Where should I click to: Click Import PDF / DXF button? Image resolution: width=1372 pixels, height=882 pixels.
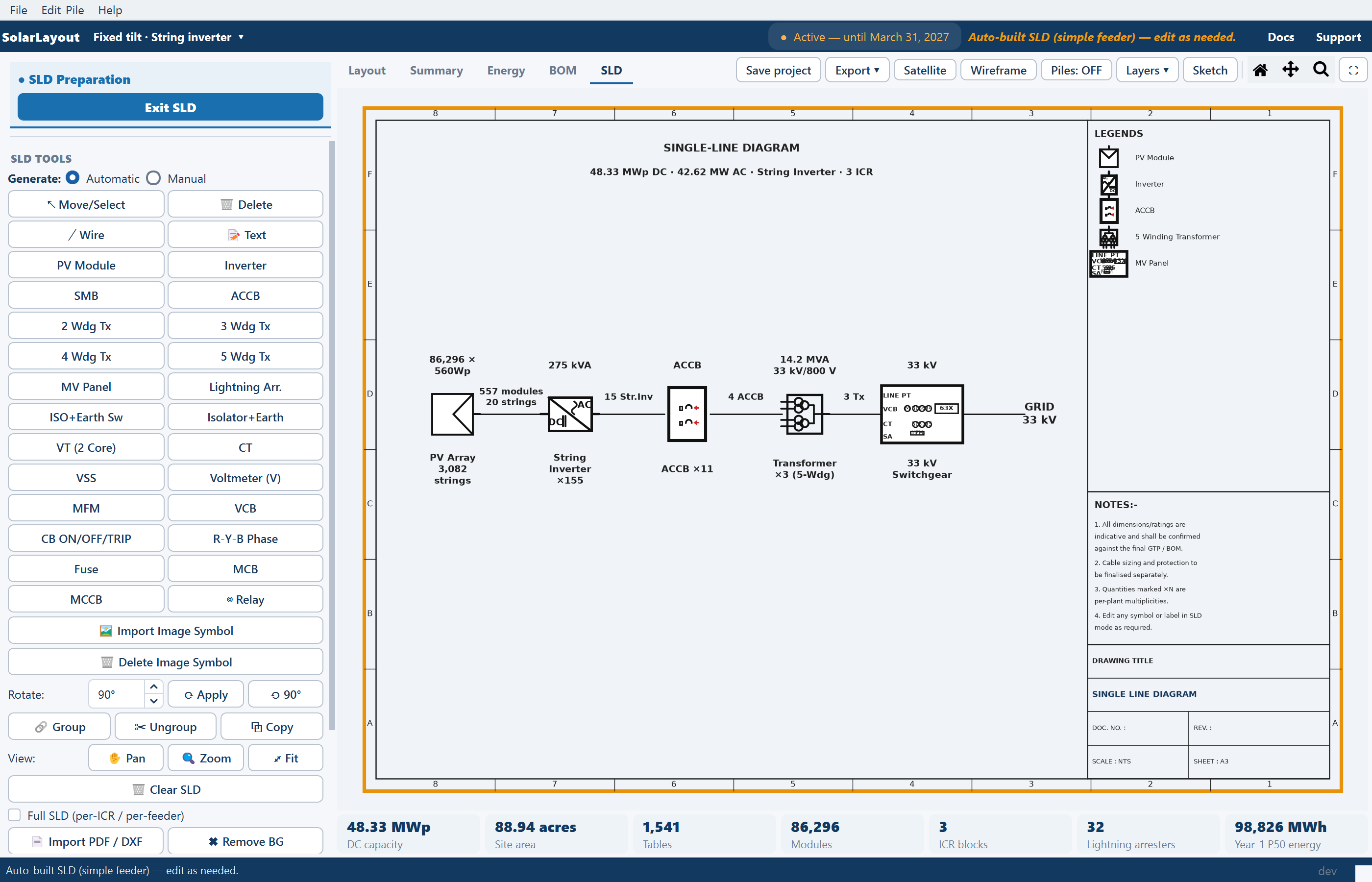86,841
